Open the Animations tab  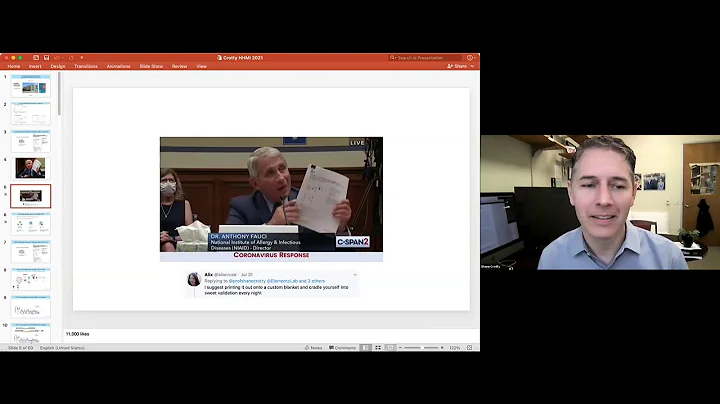tap(118, 67)
